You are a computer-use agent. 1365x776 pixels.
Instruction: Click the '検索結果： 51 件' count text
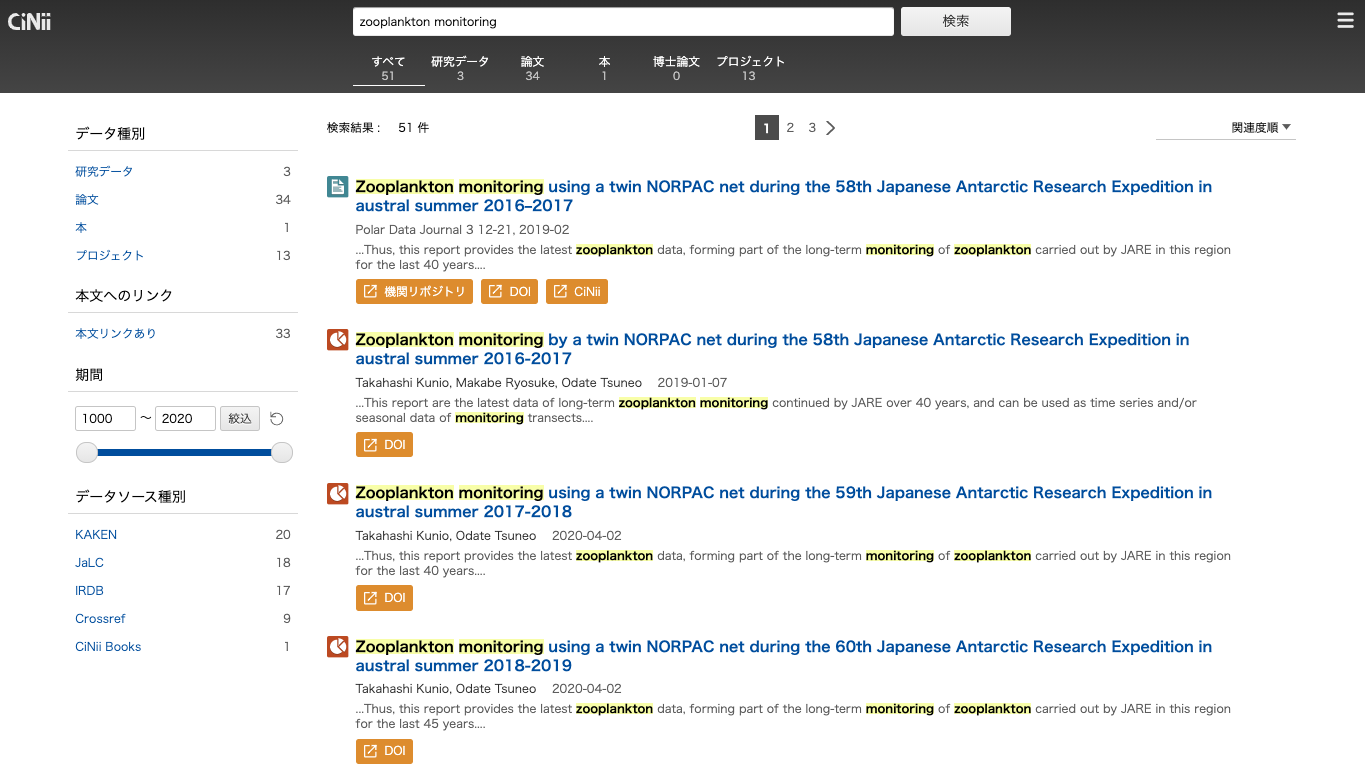[x=378, y=128]
